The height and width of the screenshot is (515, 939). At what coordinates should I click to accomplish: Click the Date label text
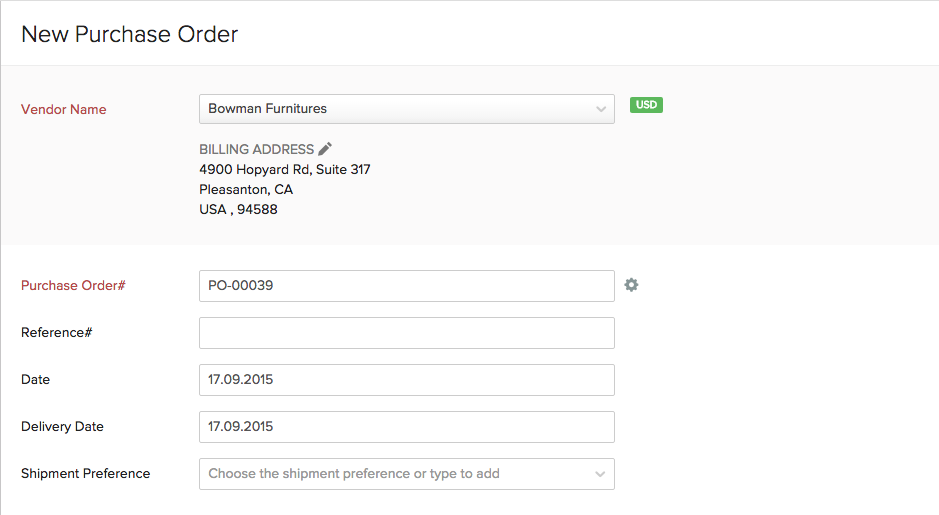(x=35, y=380)
